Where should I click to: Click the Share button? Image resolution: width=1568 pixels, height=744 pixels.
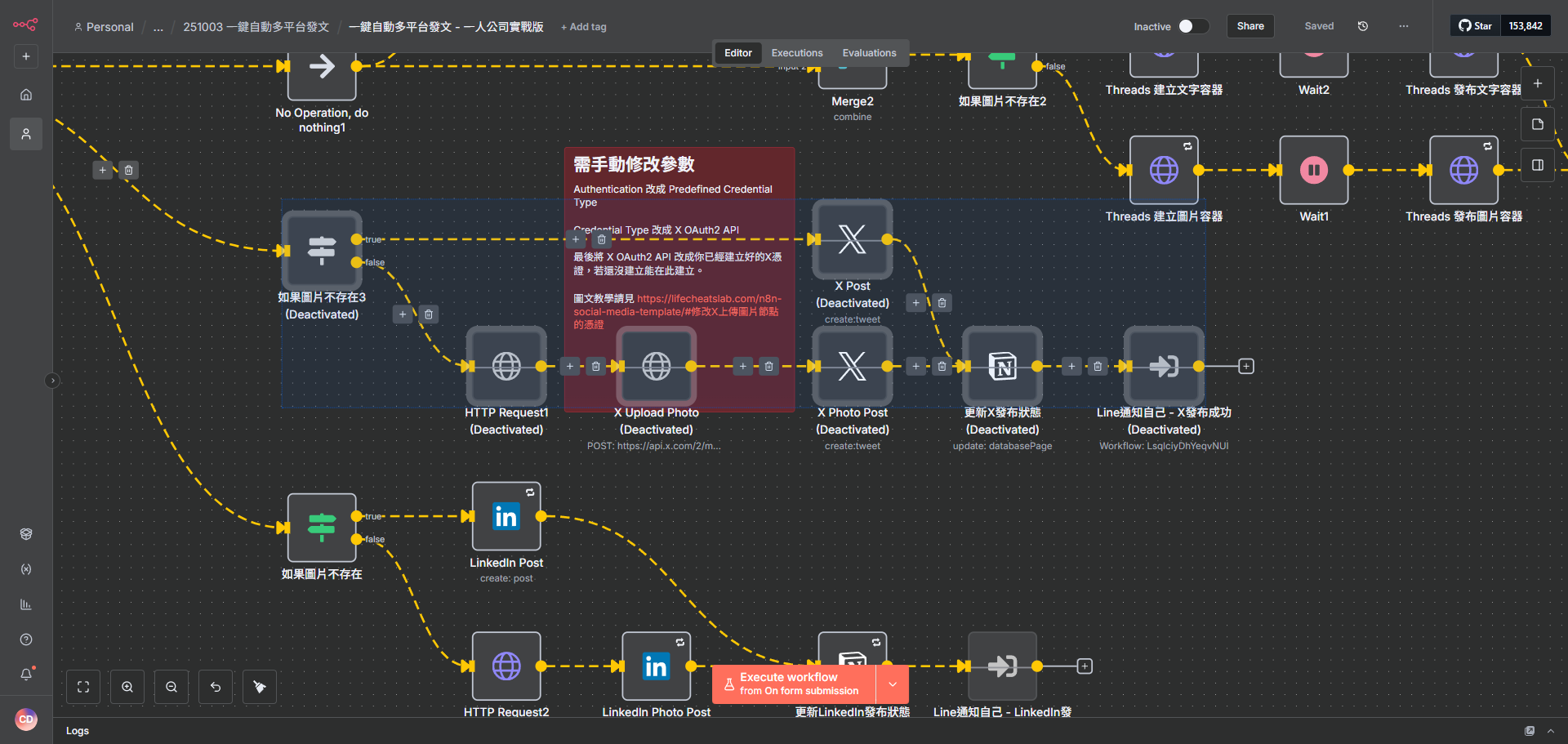click(1249, 25)
